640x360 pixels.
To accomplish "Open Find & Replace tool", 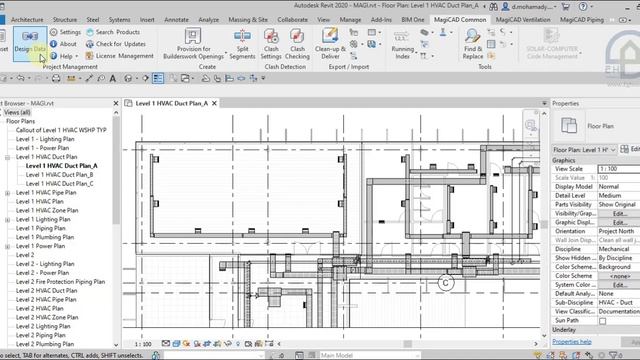I will point(473,44).
